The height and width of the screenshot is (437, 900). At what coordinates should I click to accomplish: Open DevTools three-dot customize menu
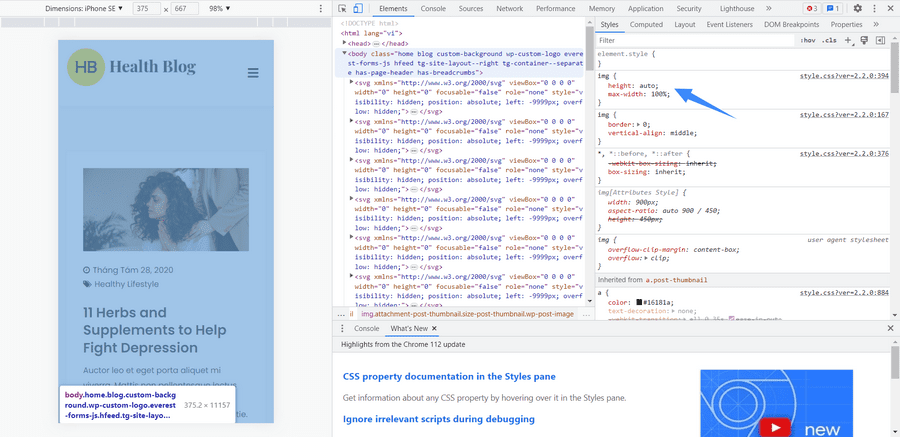pyautogui.click(x=875, y=9)
